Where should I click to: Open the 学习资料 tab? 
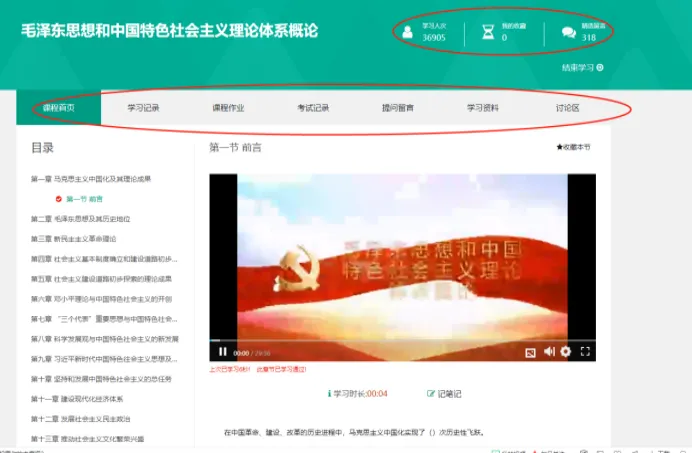(x=482, y=108)
